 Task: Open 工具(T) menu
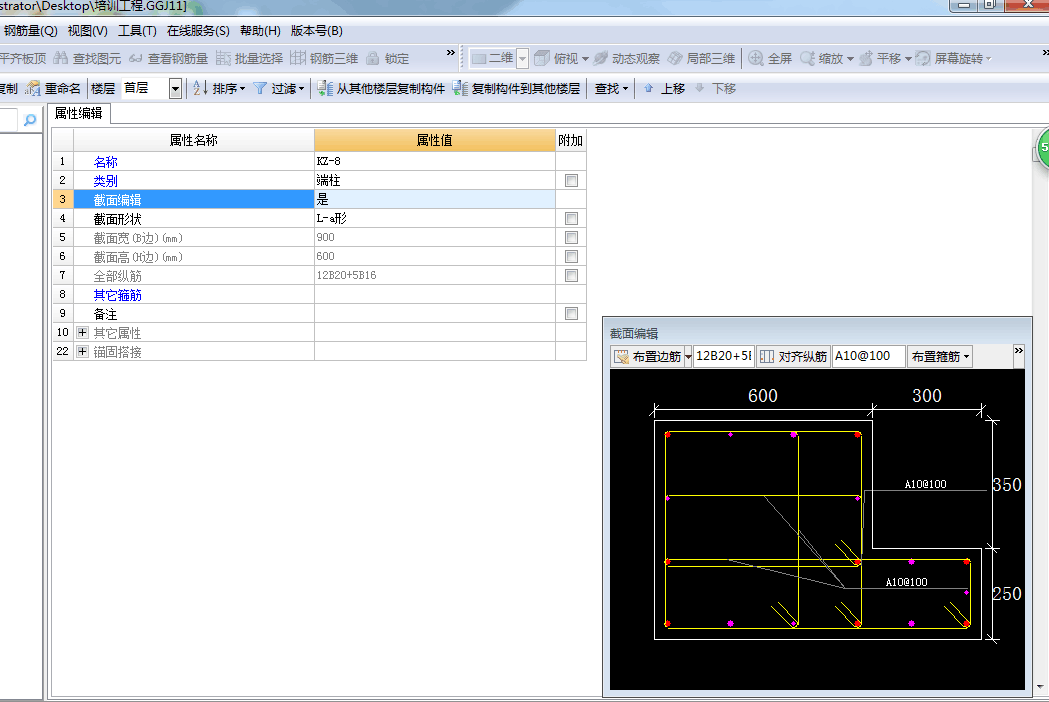pos(137,31)
